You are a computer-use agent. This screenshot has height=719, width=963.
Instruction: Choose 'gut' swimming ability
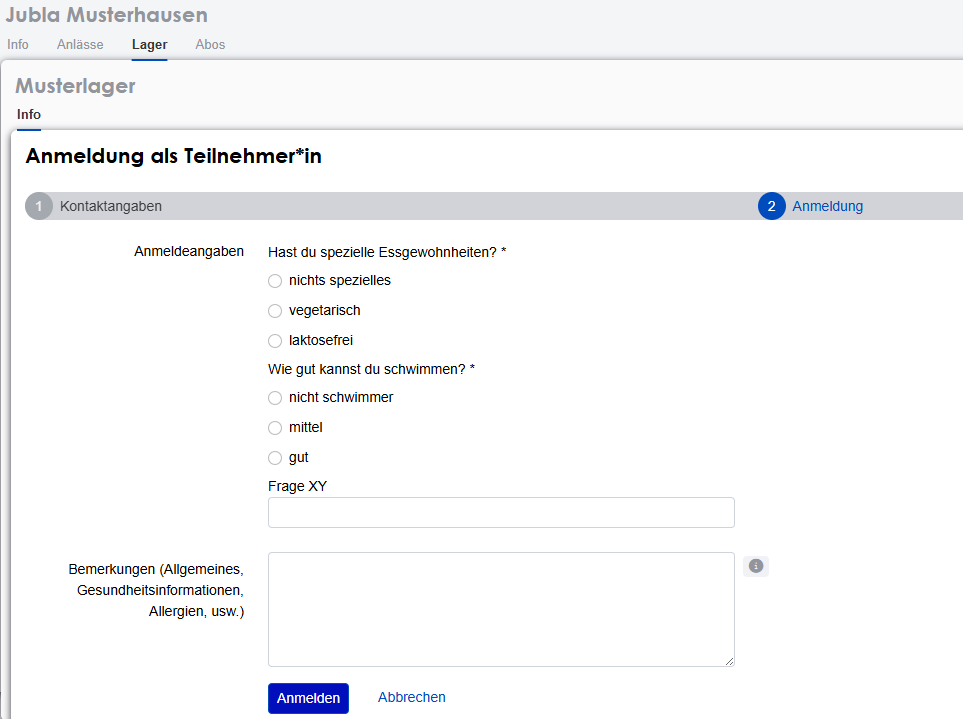pyautogui.click(x=275, y=458)
